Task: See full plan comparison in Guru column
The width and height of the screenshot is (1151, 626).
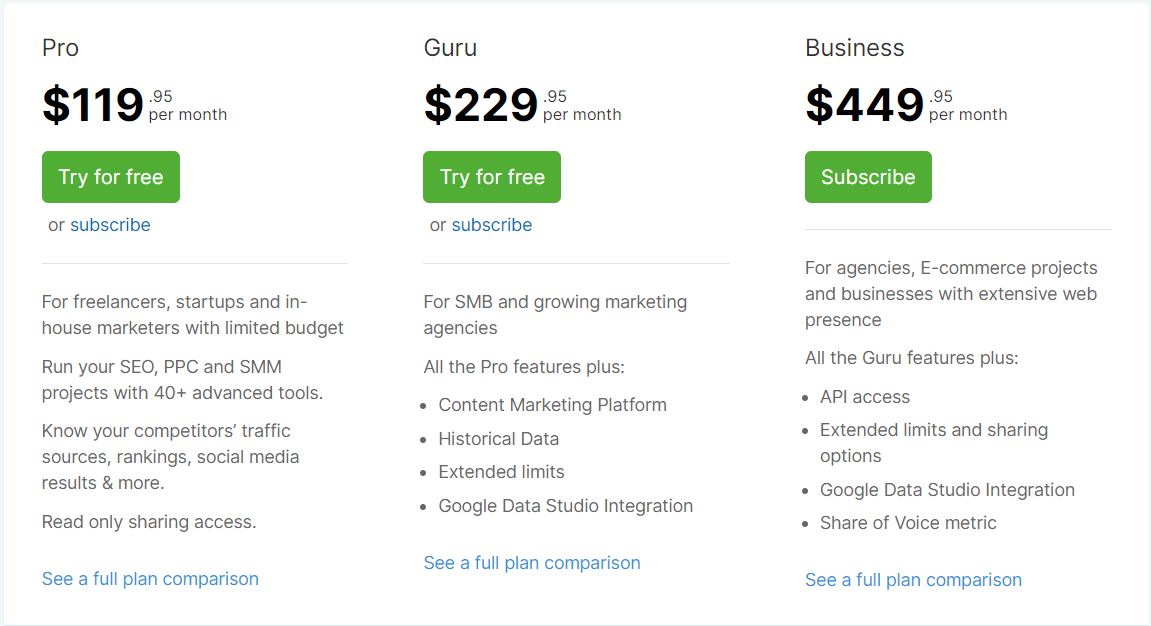Action: tap(532, 563)
